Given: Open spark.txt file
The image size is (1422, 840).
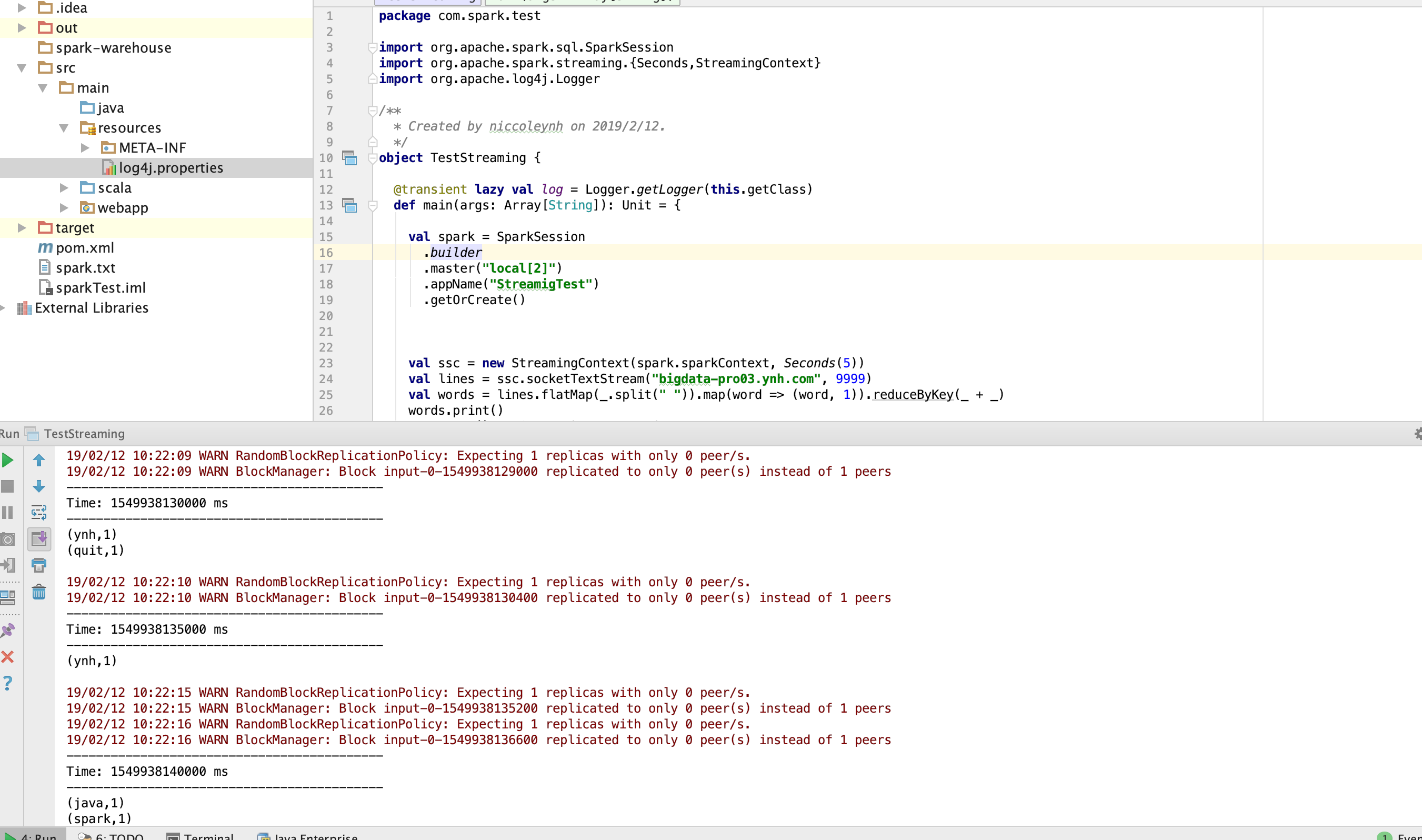Looking at the screenshot, I should pos(85,268).
